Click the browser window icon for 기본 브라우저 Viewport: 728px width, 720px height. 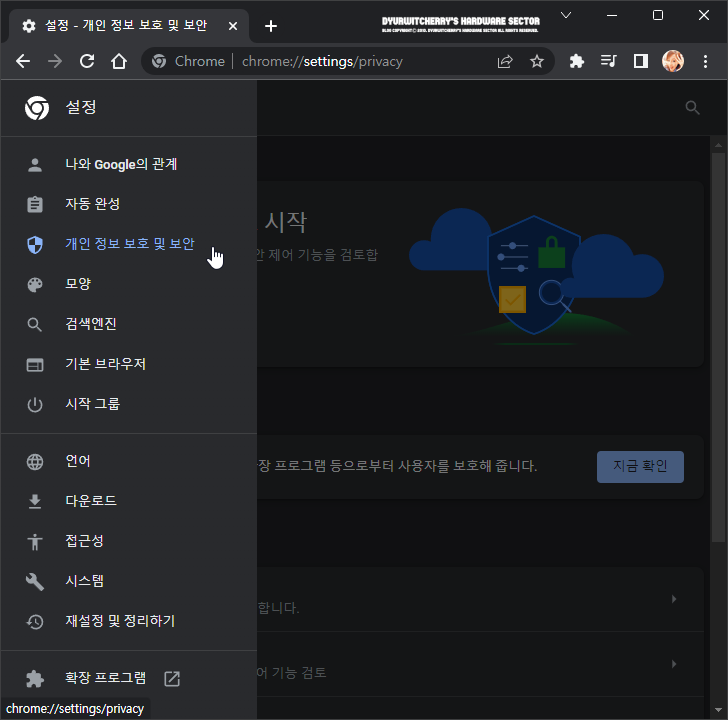(35, 365)
